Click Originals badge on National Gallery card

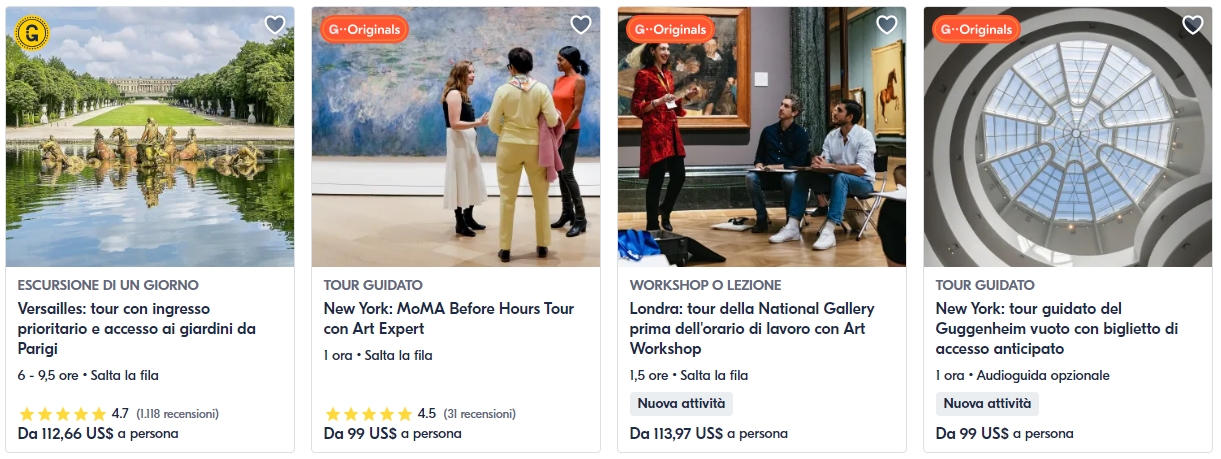pyautogui.click(x=670, y=30)
